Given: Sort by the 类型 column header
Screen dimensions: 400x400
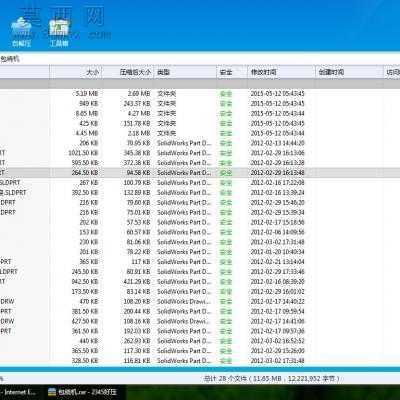Looking at the screenshot, I should pyautogui.click(x=163, y=72).
